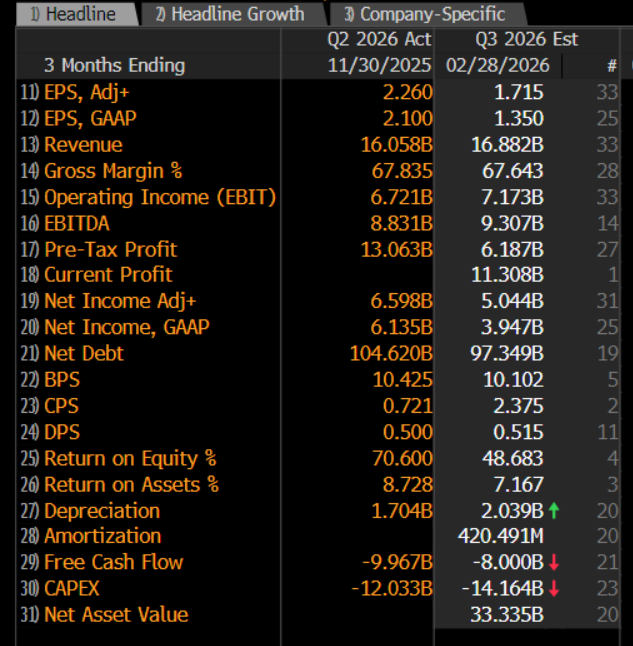Open the Pre-Tax Profit row
The width and height of the screenshot is (633, 646).
coord(110,249)
